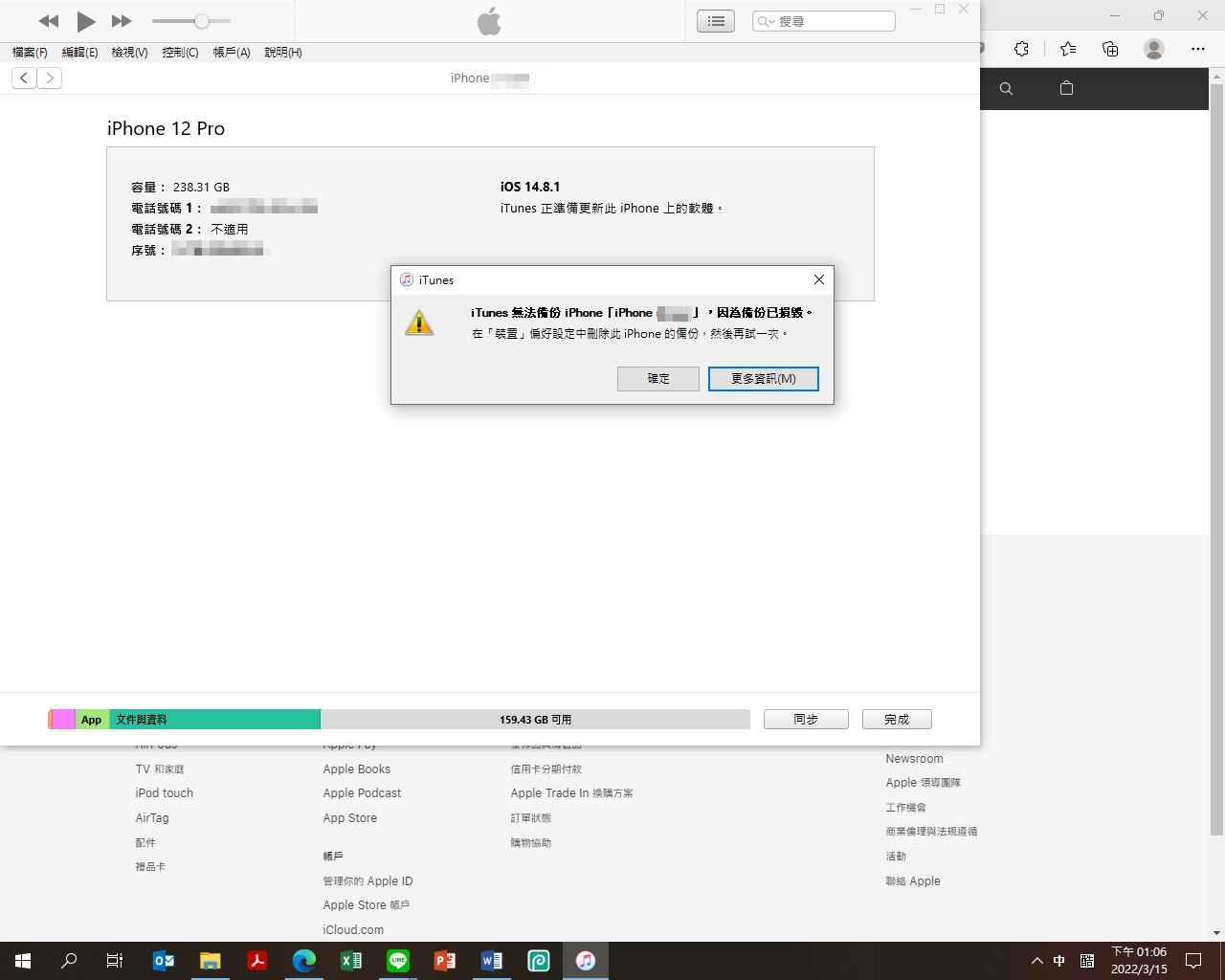Open Adobe Acrobat from the taskbar
This screenshot has width=1225, height=980.
tap(257, 961)
